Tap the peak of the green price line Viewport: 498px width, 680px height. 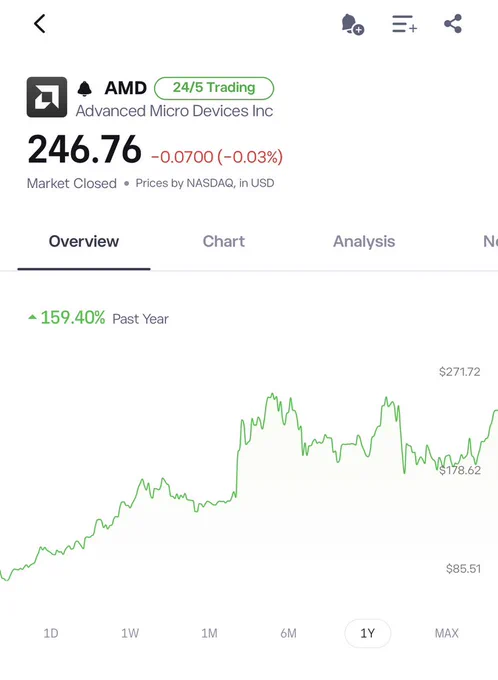coord(272,394)
